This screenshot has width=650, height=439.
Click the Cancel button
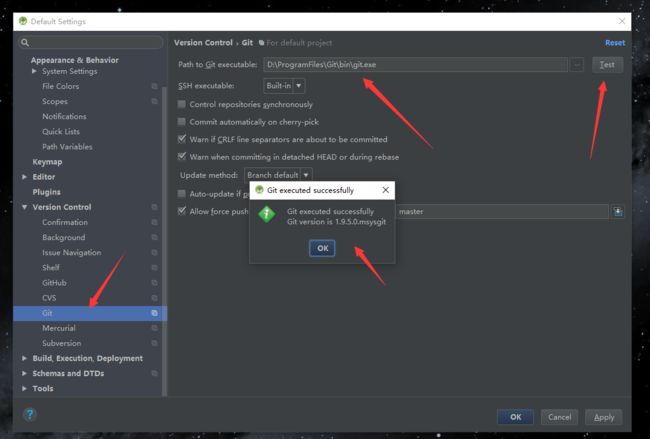point(559,417)
